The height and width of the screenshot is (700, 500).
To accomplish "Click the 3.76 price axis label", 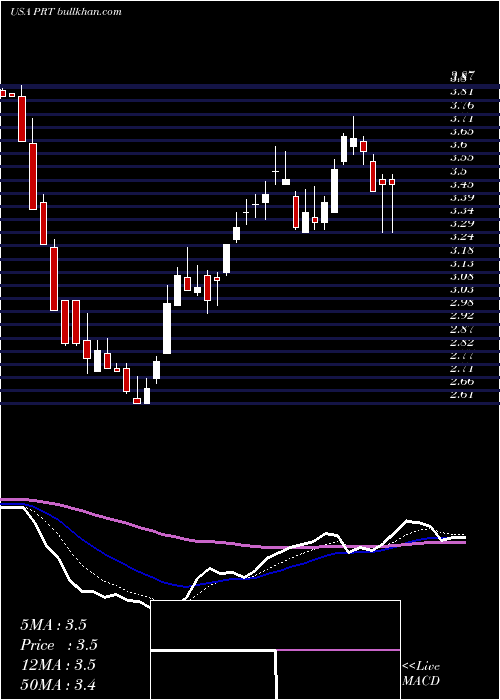I will (x=462, y=105).
